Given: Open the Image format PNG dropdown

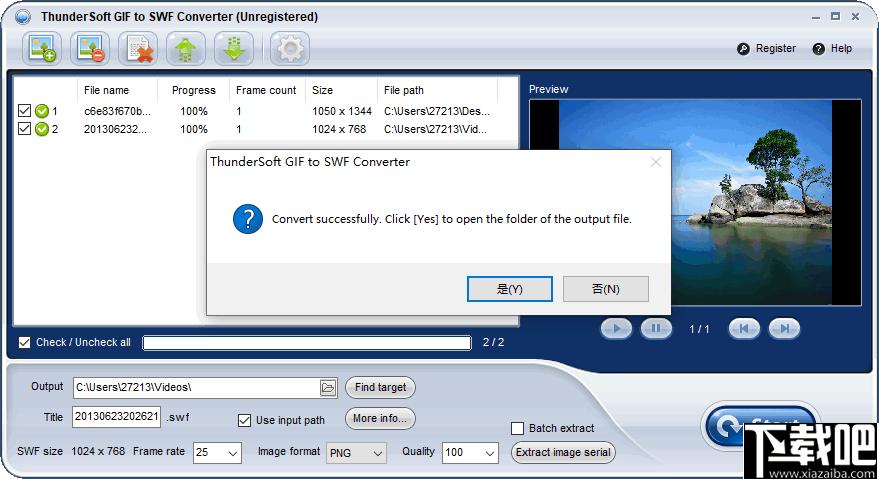Looking at the screenshot, I should click(x=356, y=453).
